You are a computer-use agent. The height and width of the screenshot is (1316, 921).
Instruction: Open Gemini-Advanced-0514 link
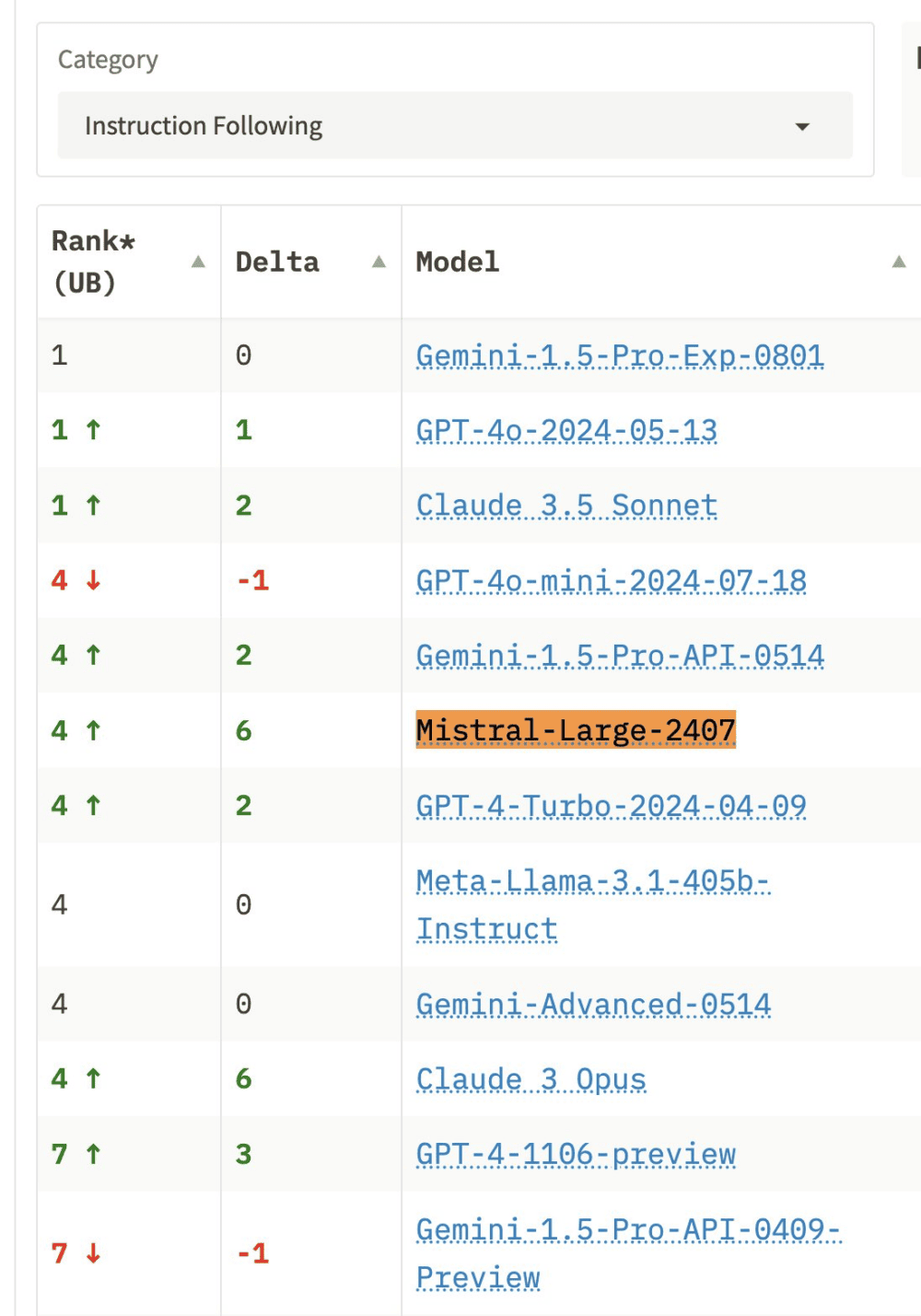click(593, 1004)
